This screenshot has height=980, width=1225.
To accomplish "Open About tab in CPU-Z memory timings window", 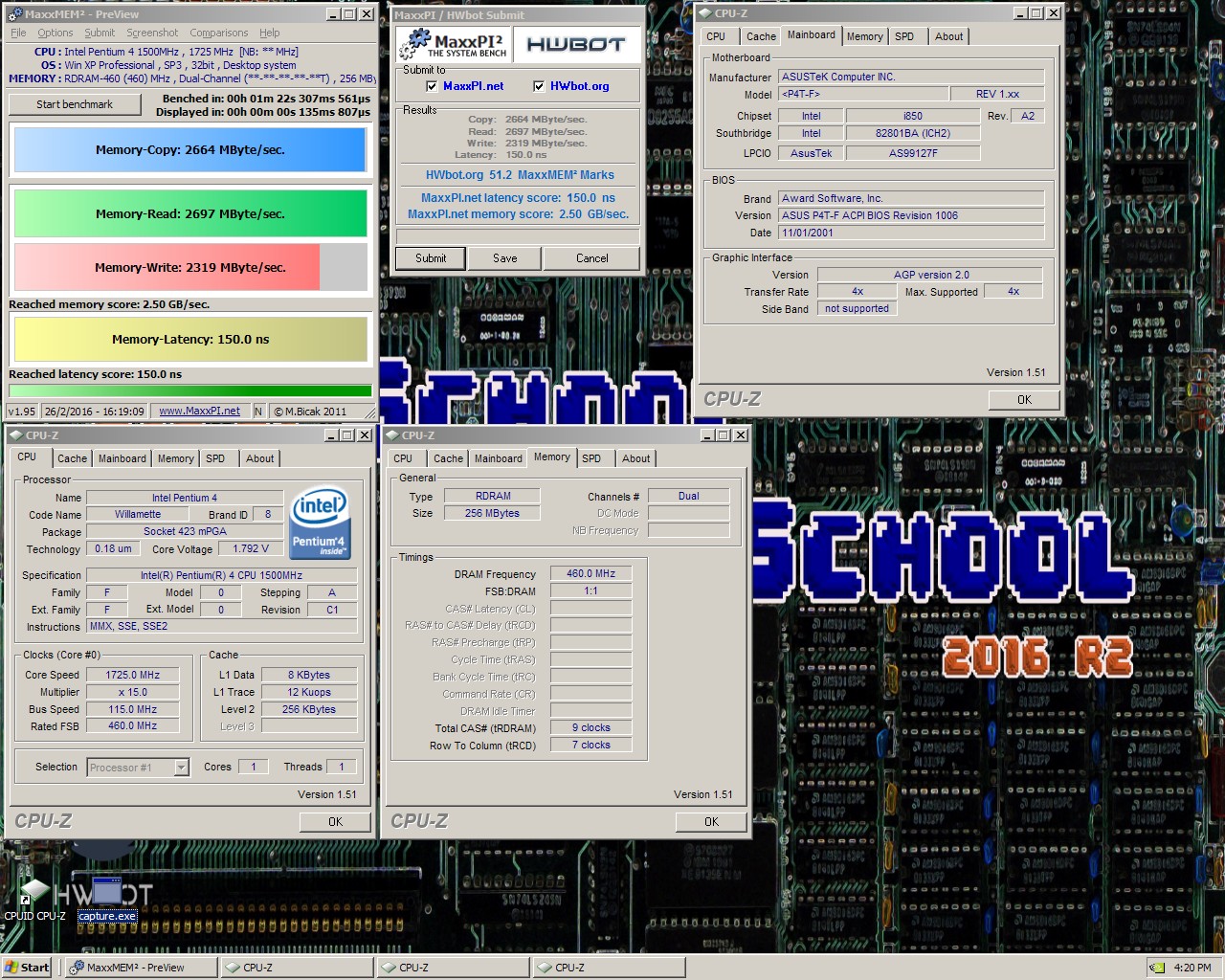I will (x=636, y=458).
